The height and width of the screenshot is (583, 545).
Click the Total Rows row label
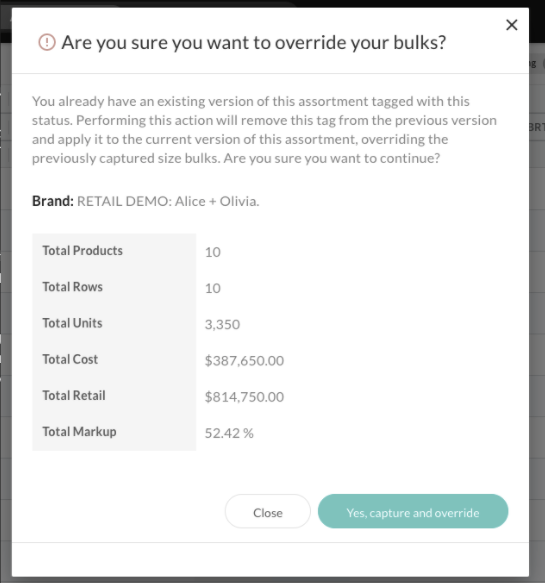(72, 287)
